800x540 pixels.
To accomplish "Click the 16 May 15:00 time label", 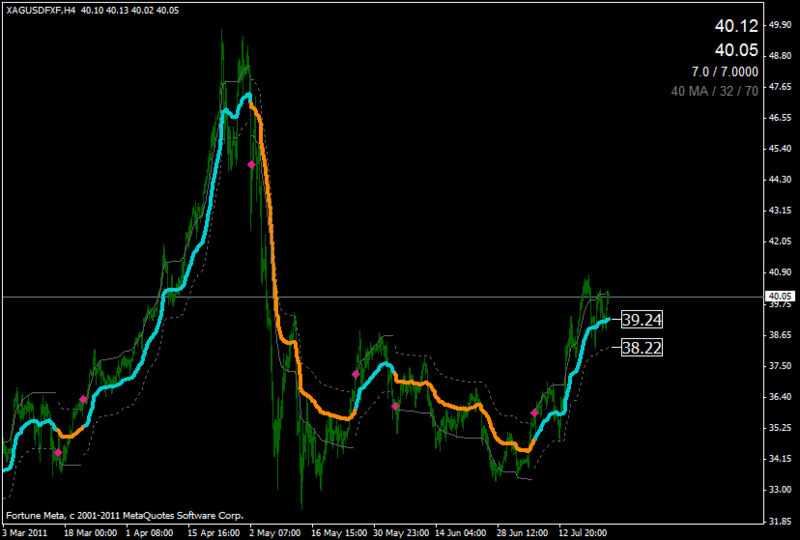I will pos(339,533).
